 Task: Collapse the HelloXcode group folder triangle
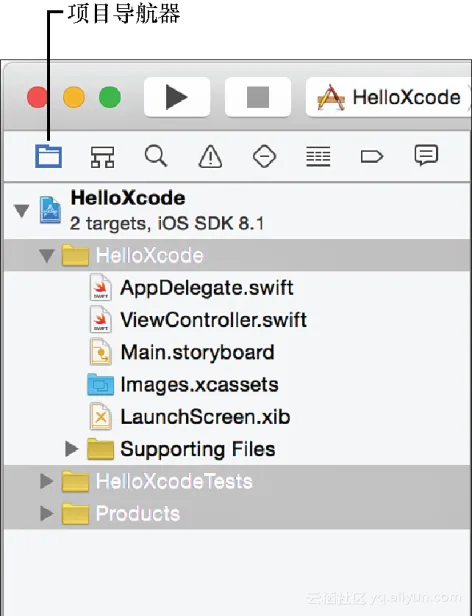tap(47, 256)
